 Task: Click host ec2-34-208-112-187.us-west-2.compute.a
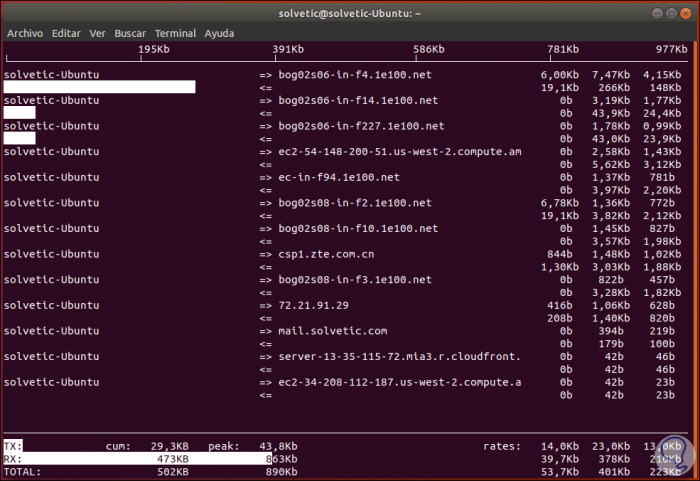pyautogui.click(x=400, y=382)
